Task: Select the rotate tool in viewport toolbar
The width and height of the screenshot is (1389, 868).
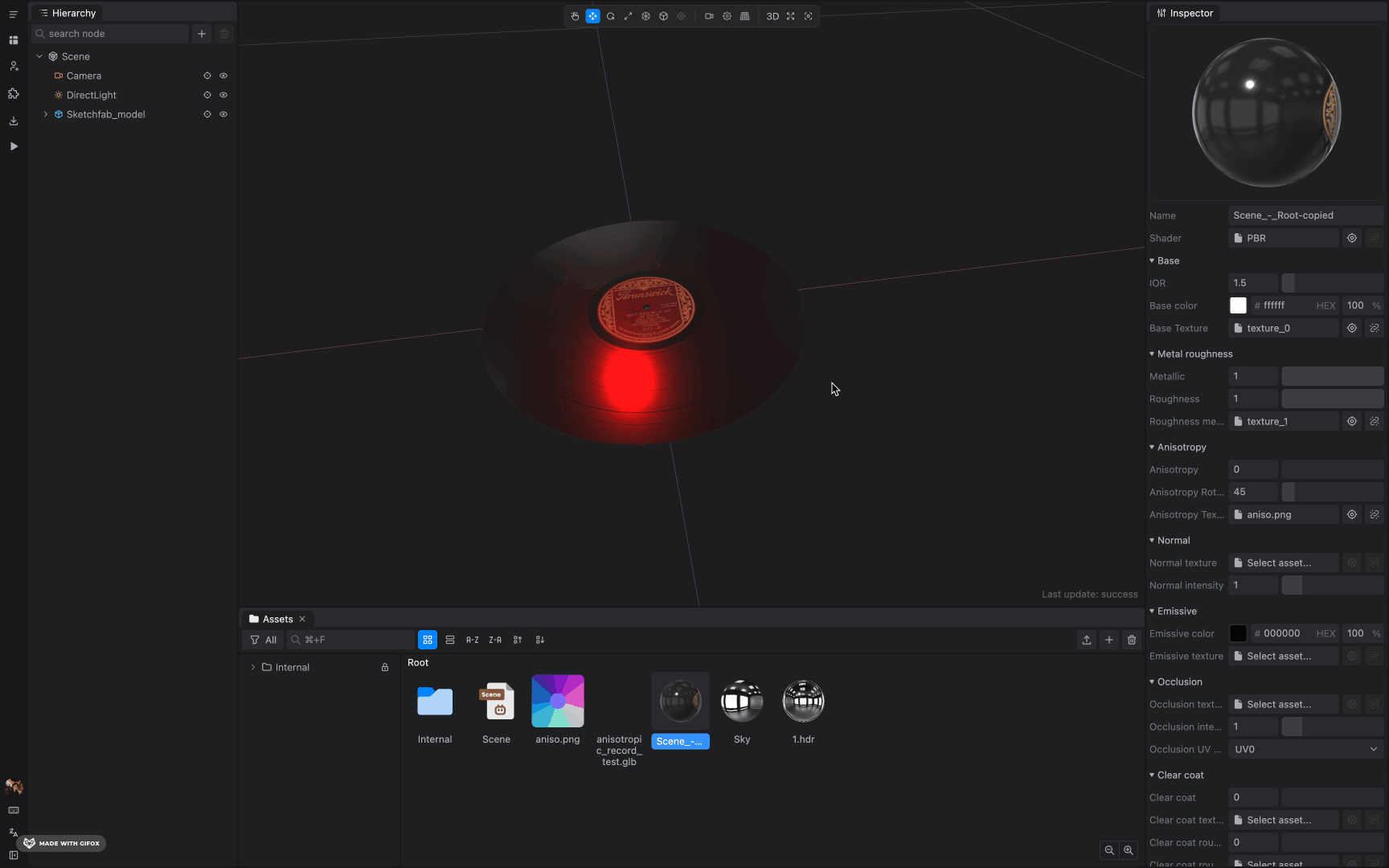Action: click(x=610, y=16)
